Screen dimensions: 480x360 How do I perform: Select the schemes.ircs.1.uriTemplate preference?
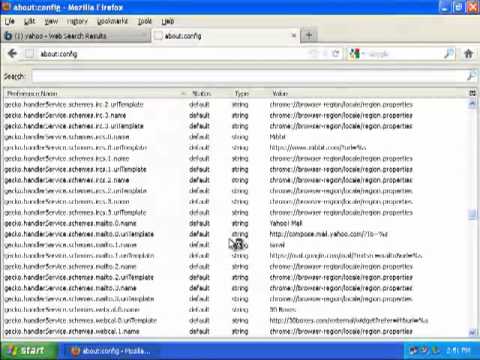75,169
